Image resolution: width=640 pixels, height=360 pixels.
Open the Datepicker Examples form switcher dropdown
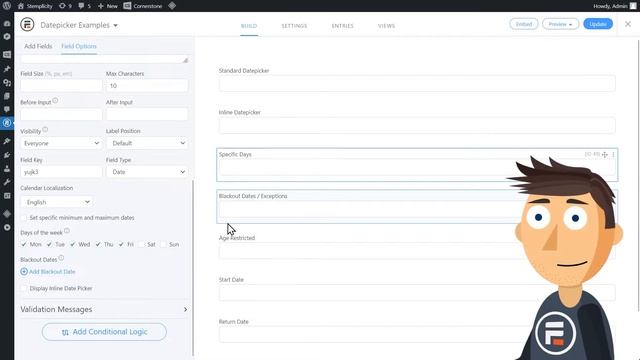[79, 25]
